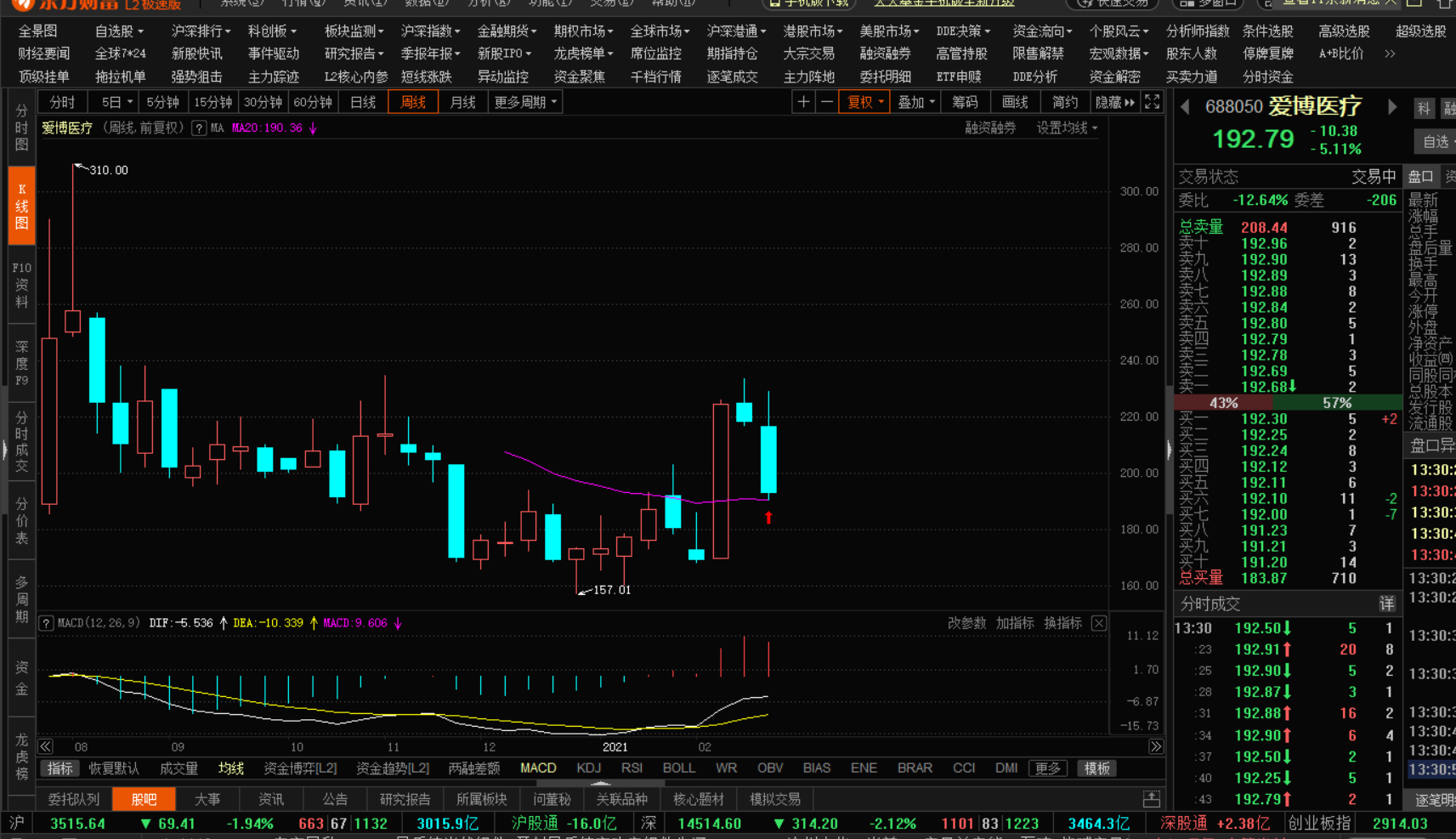The width and height of the screenshot is (1456, 839).
Task: Open help for the MA indicator
Action: point(199,128)
